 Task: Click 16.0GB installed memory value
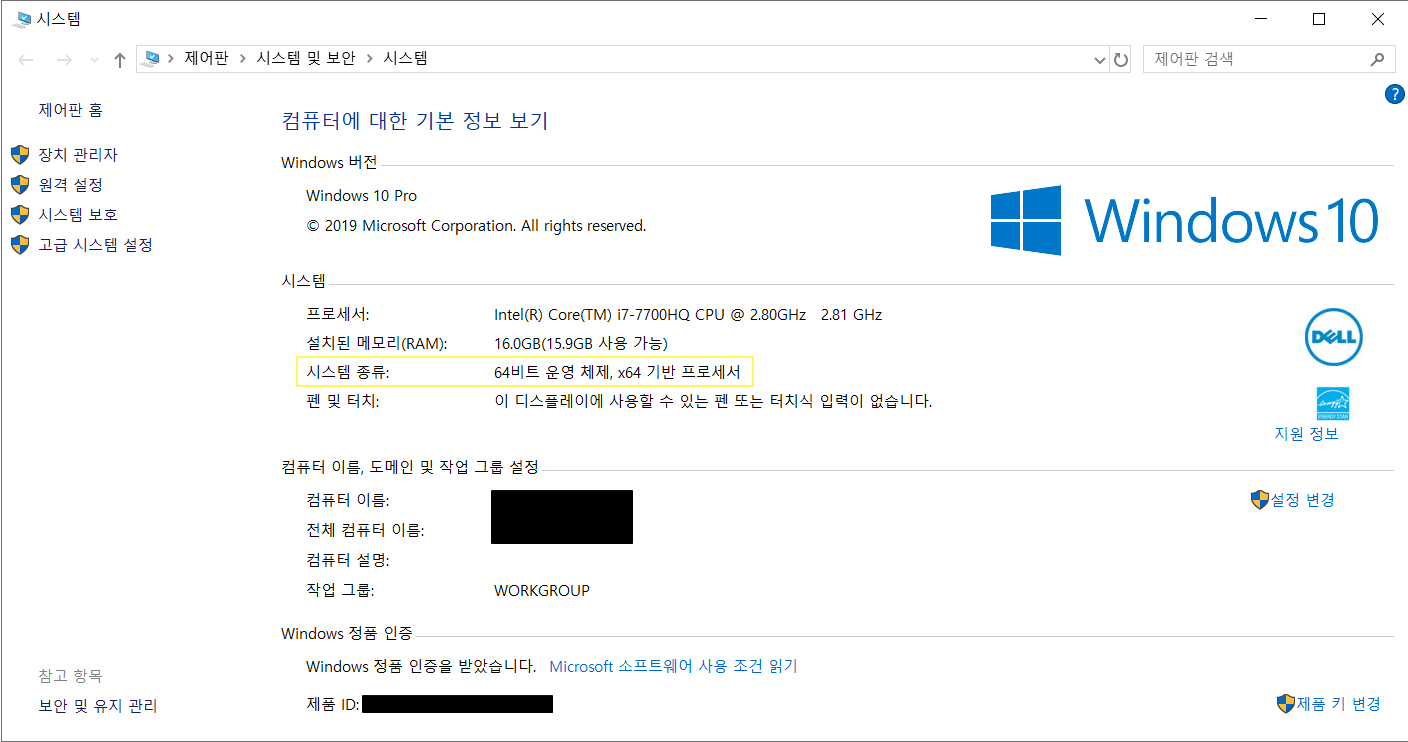pos(581,344)
